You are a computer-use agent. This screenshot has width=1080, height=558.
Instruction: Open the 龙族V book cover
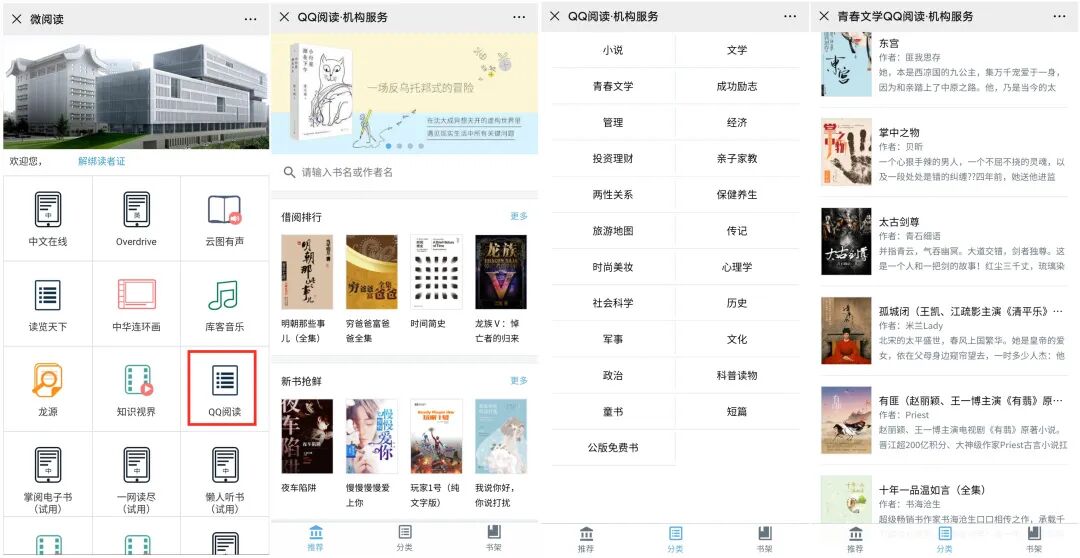(501, 272)
